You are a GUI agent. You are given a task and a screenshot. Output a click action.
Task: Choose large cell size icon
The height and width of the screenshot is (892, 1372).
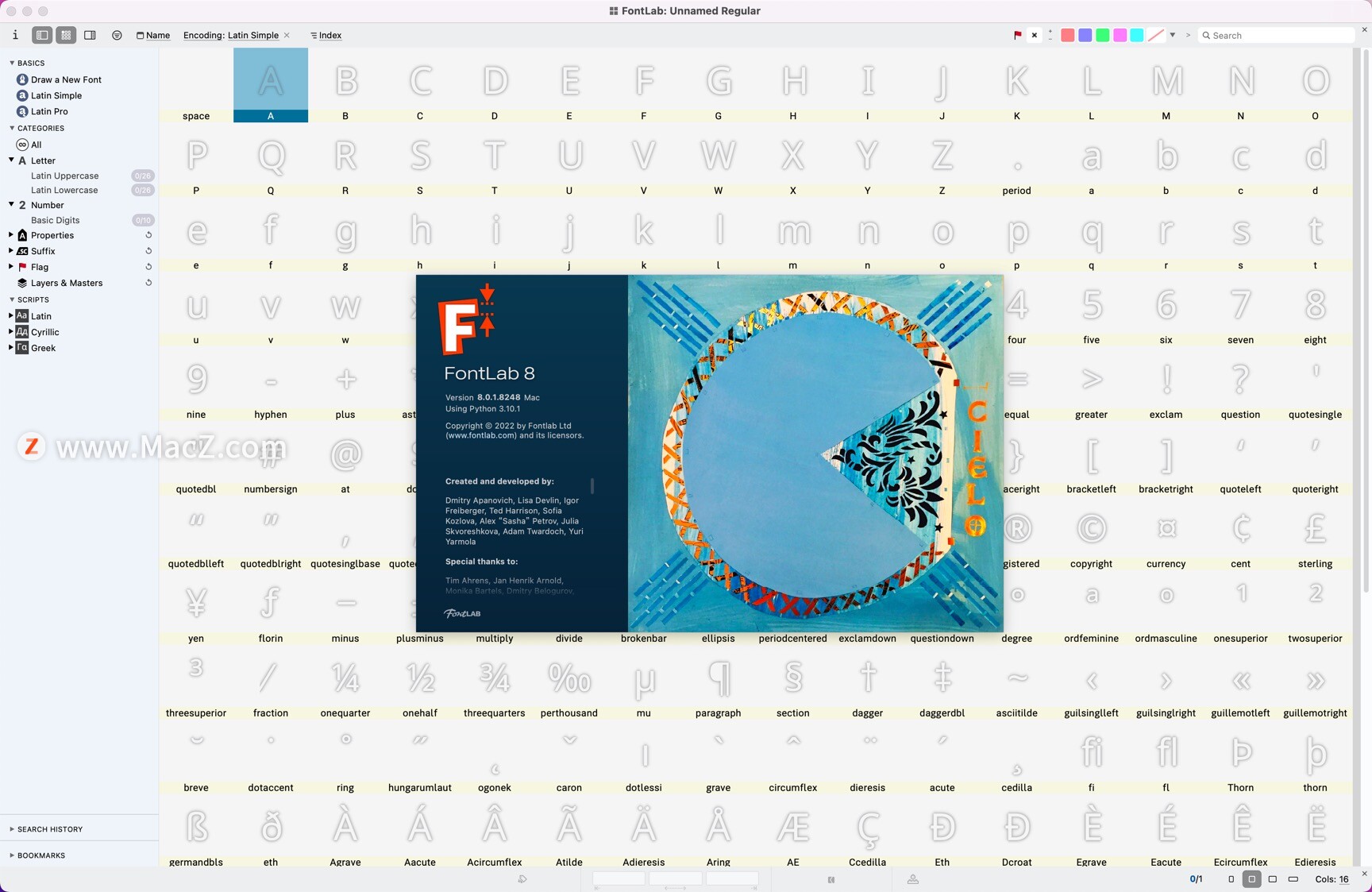coord(1273,879)
